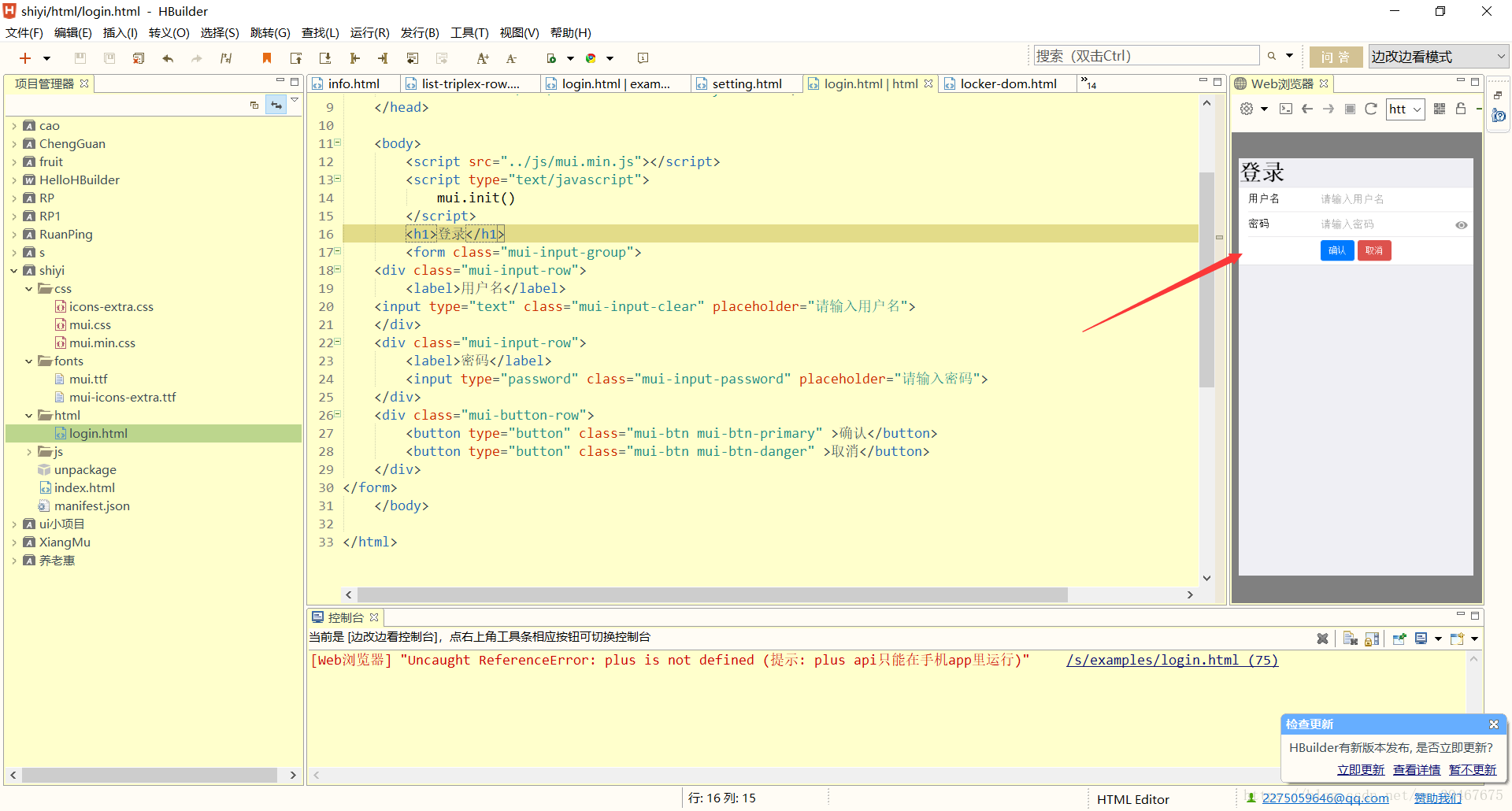Expand the cao project
The width and height of the screenshot is (1512, 811).
[x=14, y=126]
